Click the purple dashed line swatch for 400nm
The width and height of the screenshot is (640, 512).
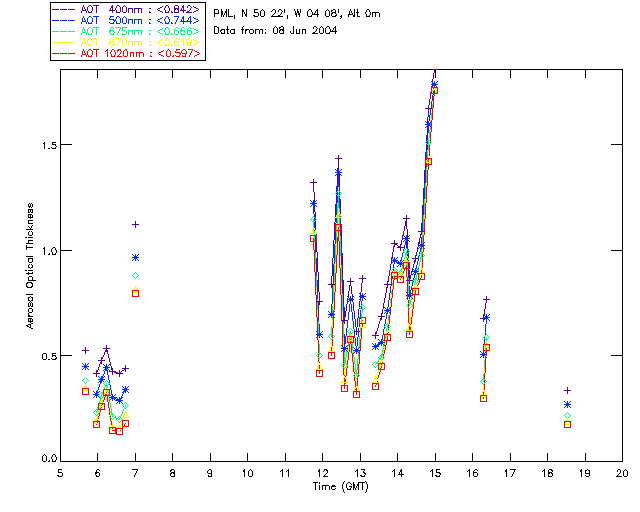tap(65, 9)
